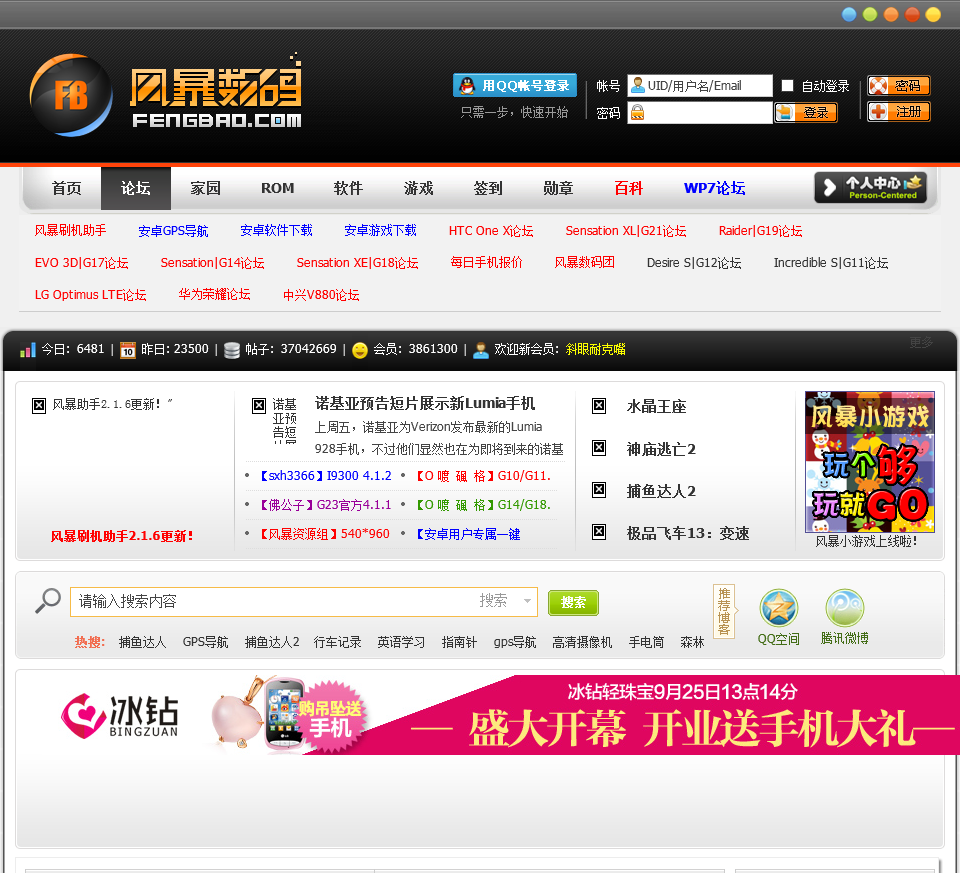The height and width of the screenshot is (873, 960).
Task: Open 安卓软件下载 link
Action: (x=276, y=230)
